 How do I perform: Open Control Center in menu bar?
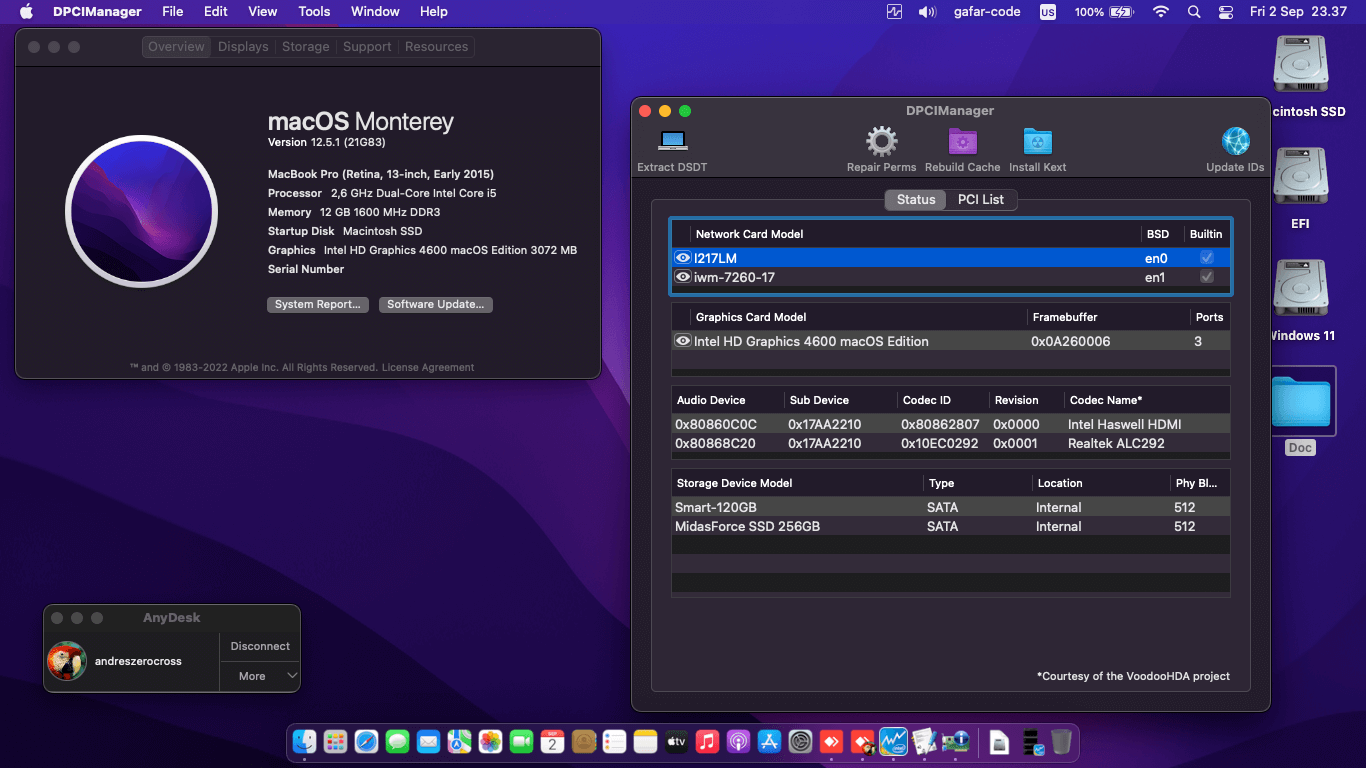coord(1226,12)
